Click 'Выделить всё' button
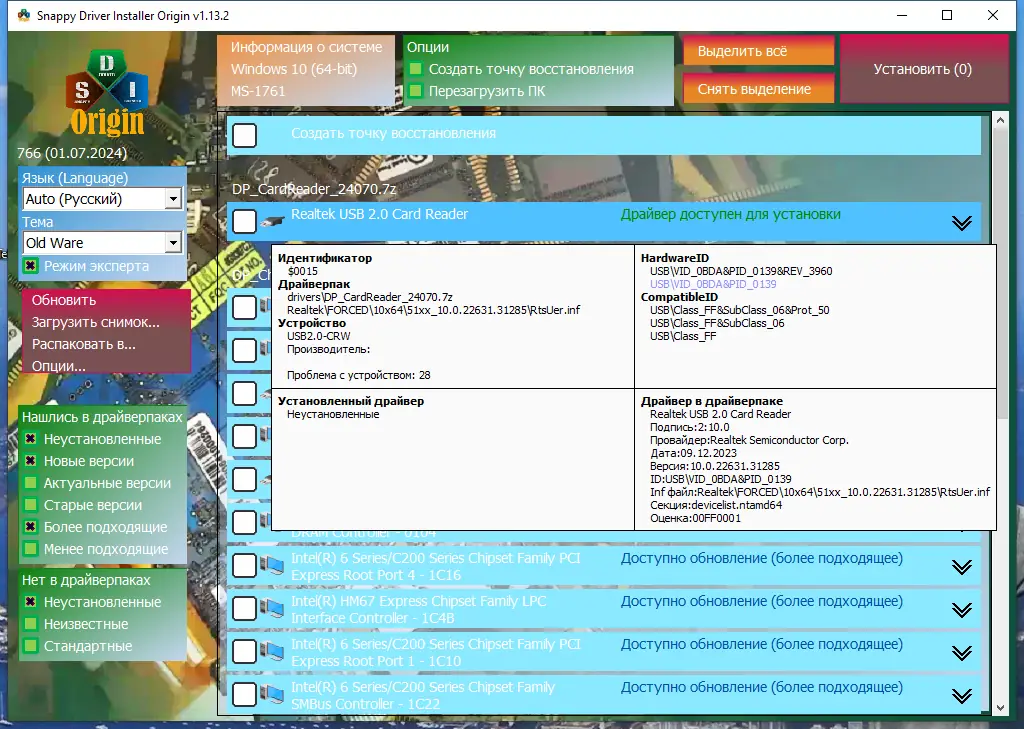 (x=758, y=51)
